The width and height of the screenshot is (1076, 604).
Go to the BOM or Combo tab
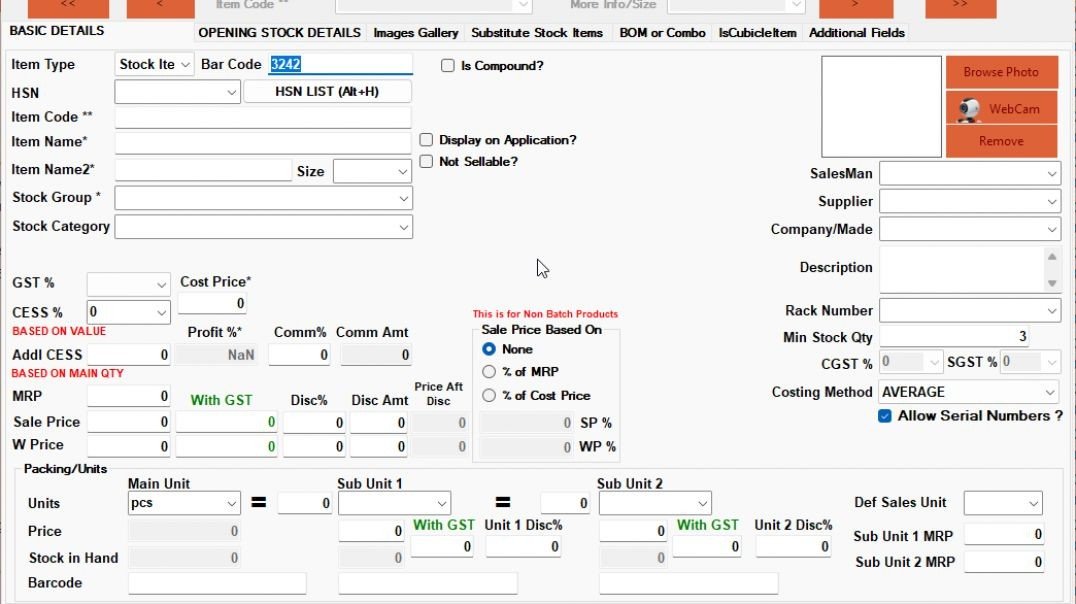[661, 33]
